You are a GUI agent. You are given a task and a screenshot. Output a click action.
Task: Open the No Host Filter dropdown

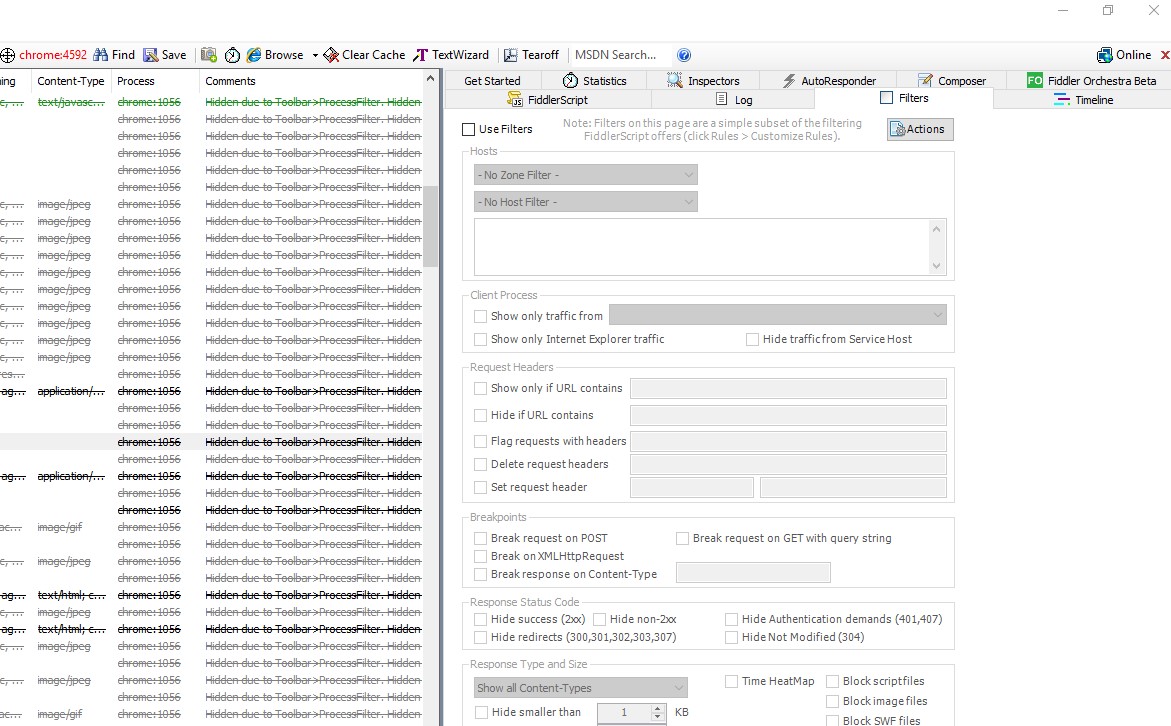tap(586, 202)
